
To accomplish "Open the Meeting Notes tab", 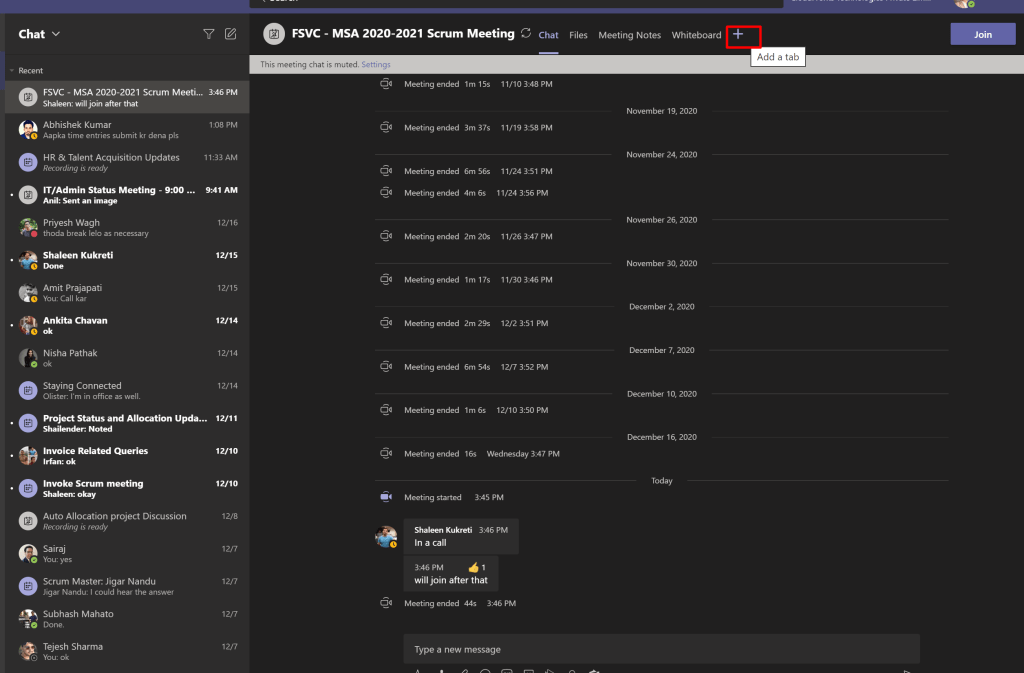I will (x=629, y=35).
